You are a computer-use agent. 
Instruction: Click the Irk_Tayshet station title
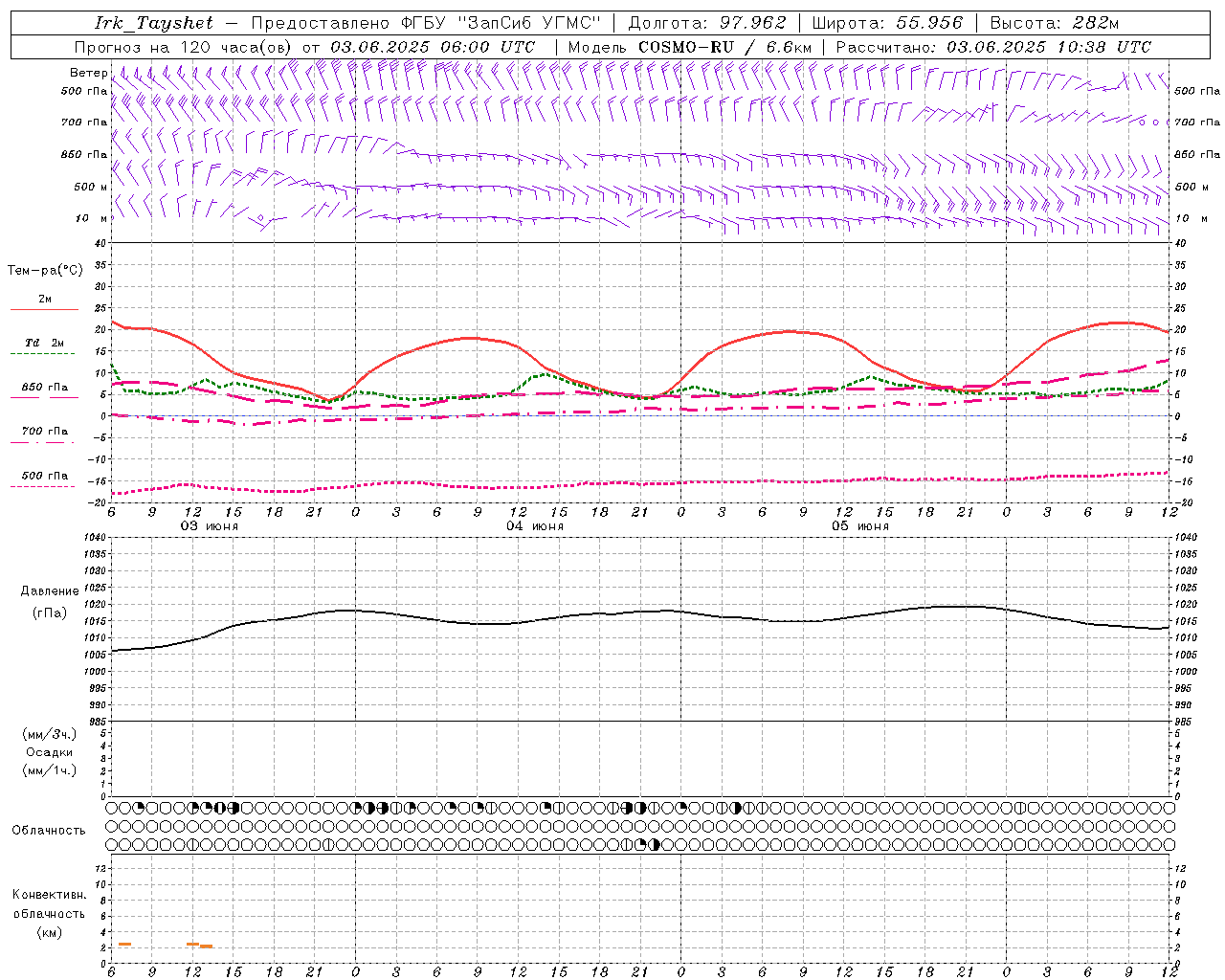click(x=154, y=23)
